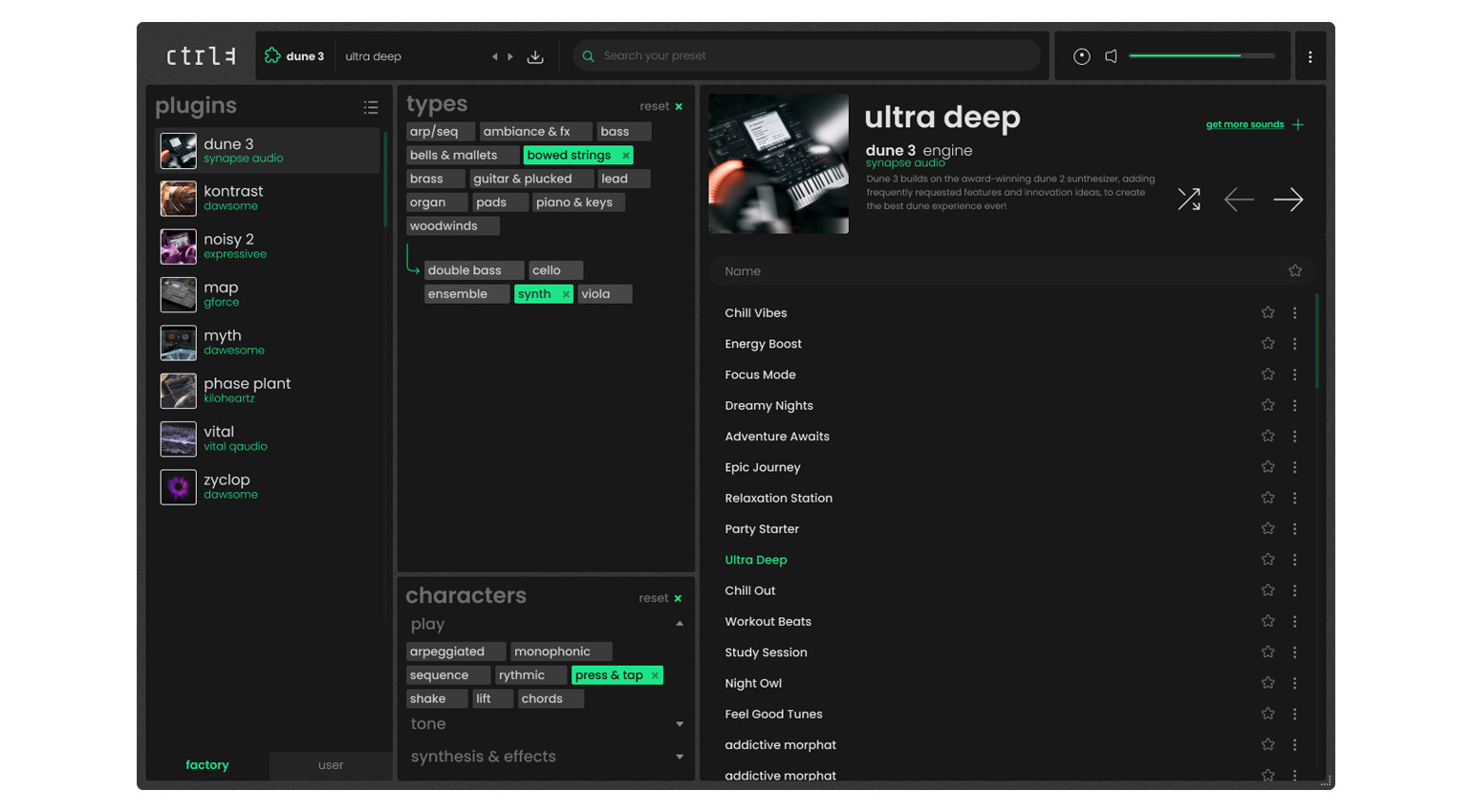
Task: Click the download preset icon in top bar
Action: [535, 56]
